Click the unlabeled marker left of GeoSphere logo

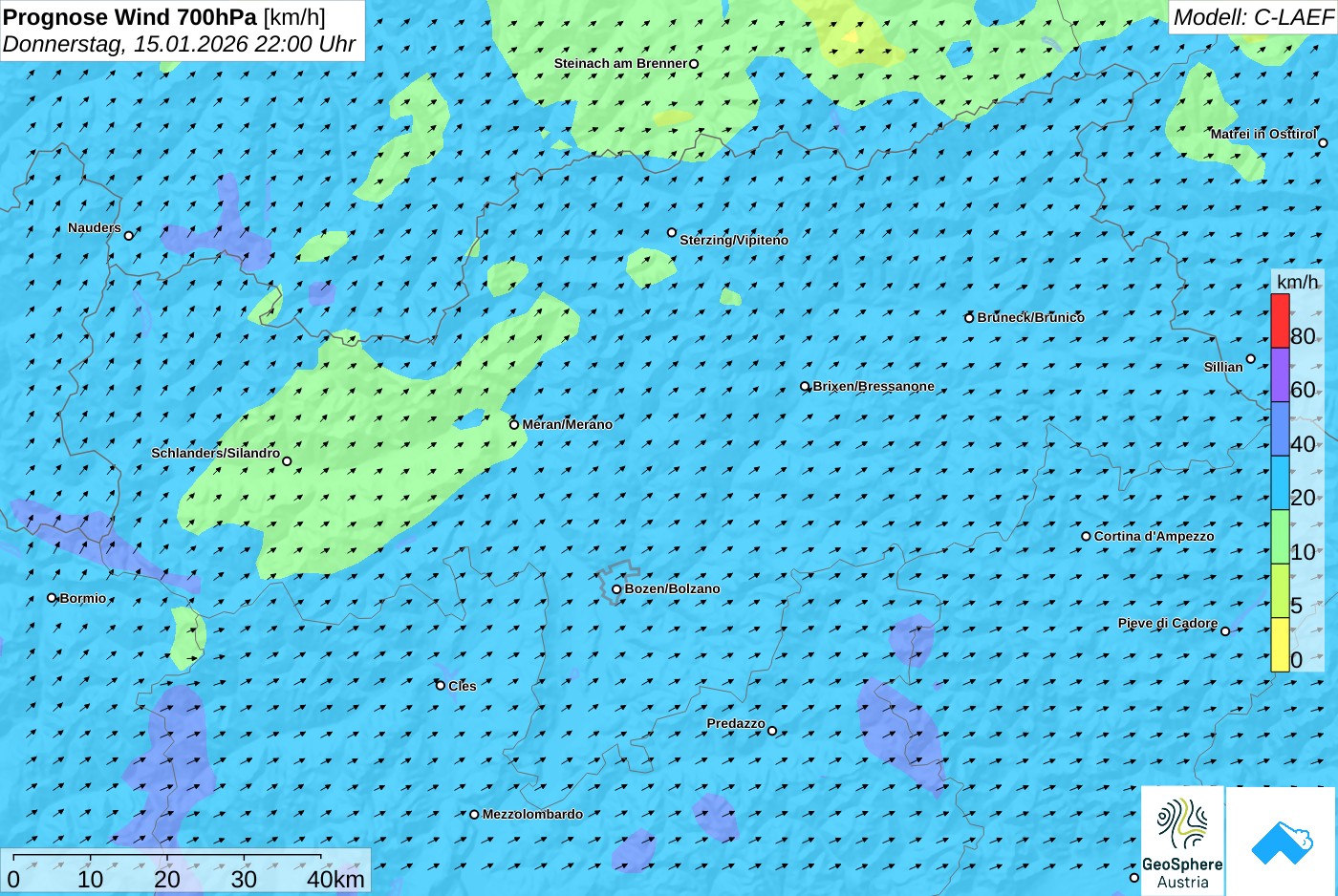coord(1134,877)
